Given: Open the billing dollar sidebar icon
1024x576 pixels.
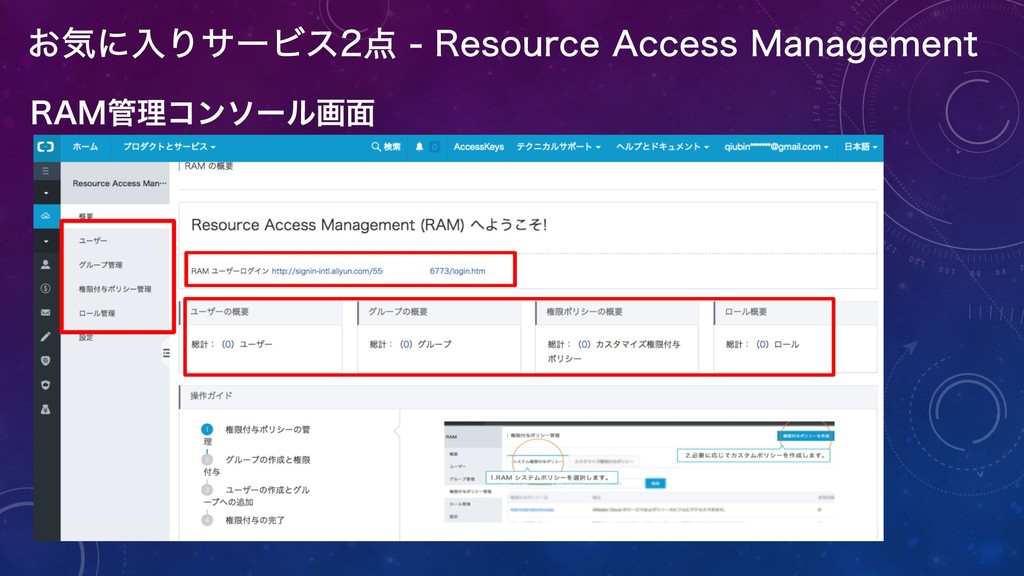Looking at the screenshot, I should tap(46, 288).
